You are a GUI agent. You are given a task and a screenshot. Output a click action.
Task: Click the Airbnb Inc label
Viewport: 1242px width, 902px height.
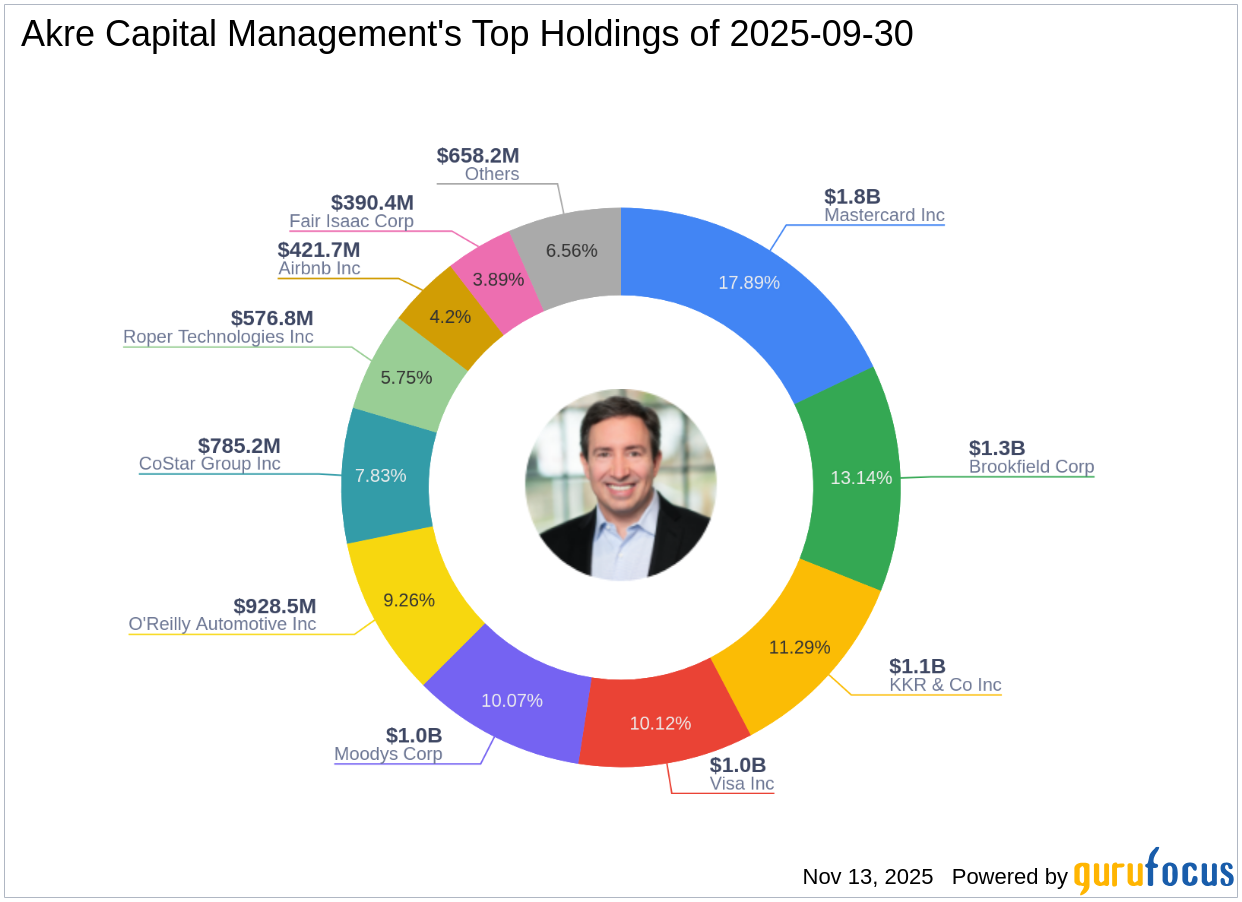pos(319,268)
